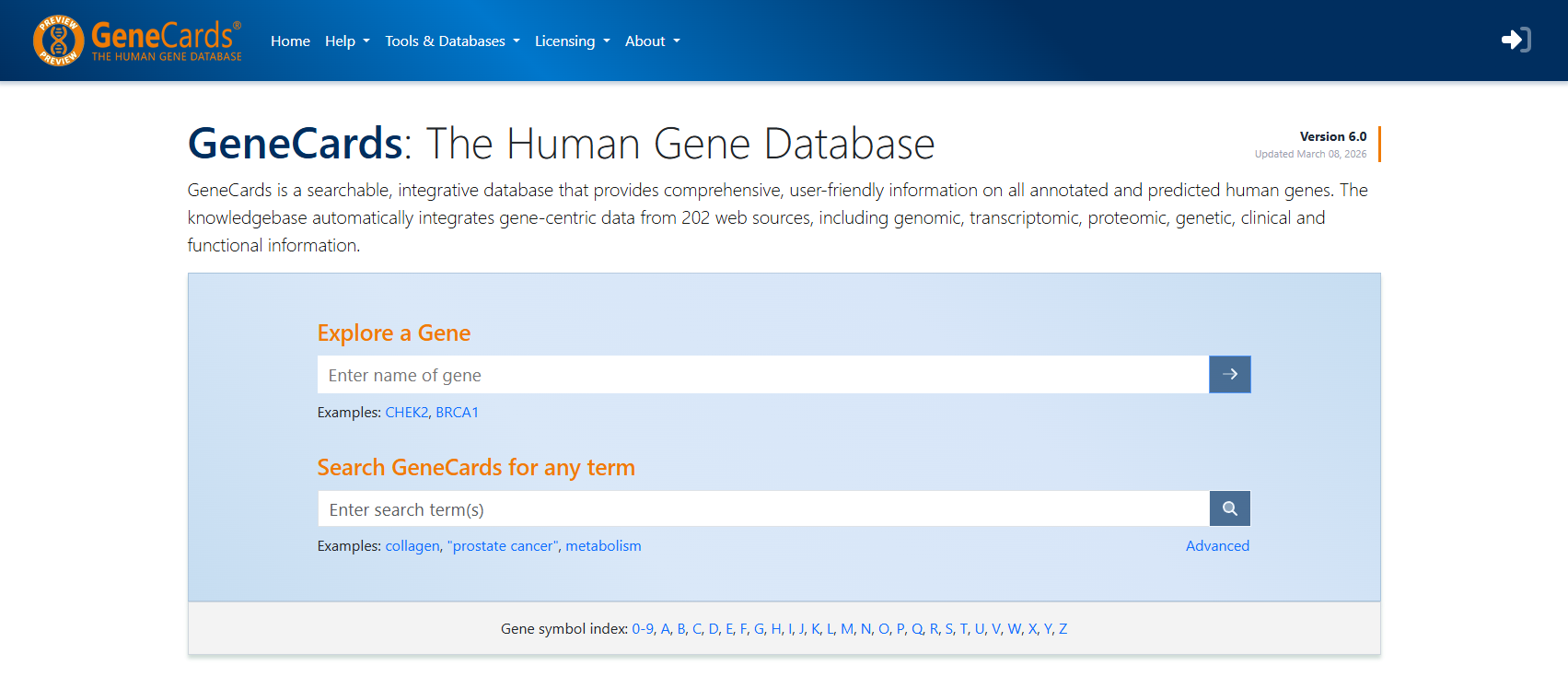Screen dimensions: 1568x677
Task: Click the 'Version 6.0' text
Action: pos(1333,136)
